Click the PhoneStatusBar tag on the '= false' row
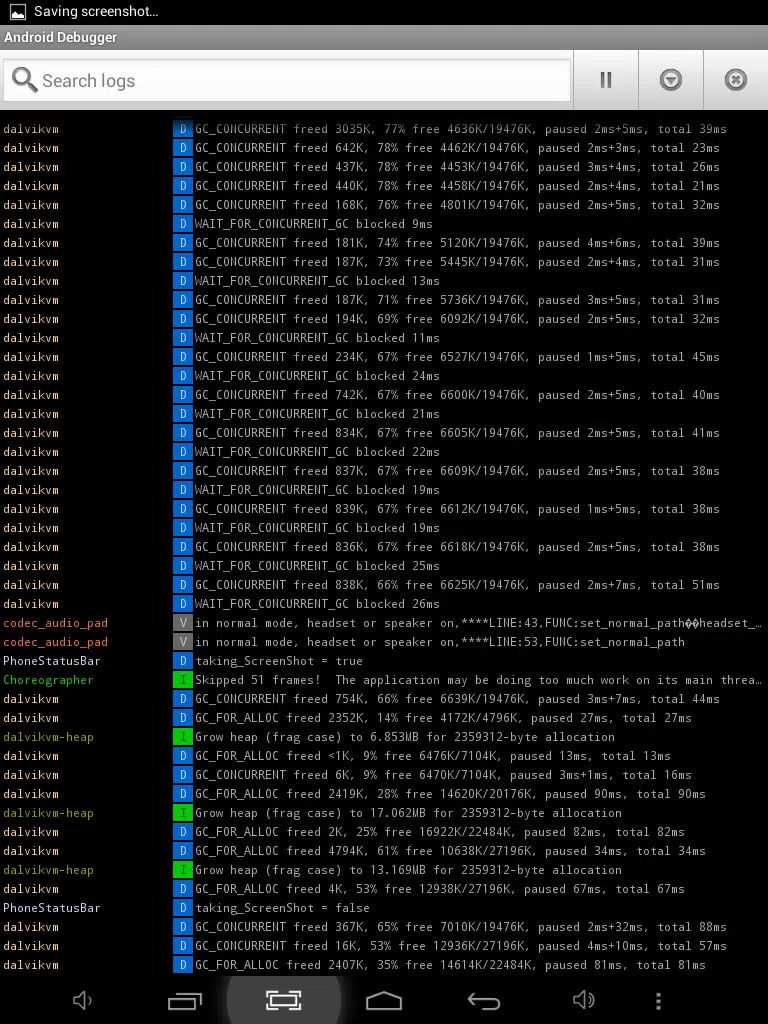This screenshot has width=768, height=1024. tap(52, 908)
